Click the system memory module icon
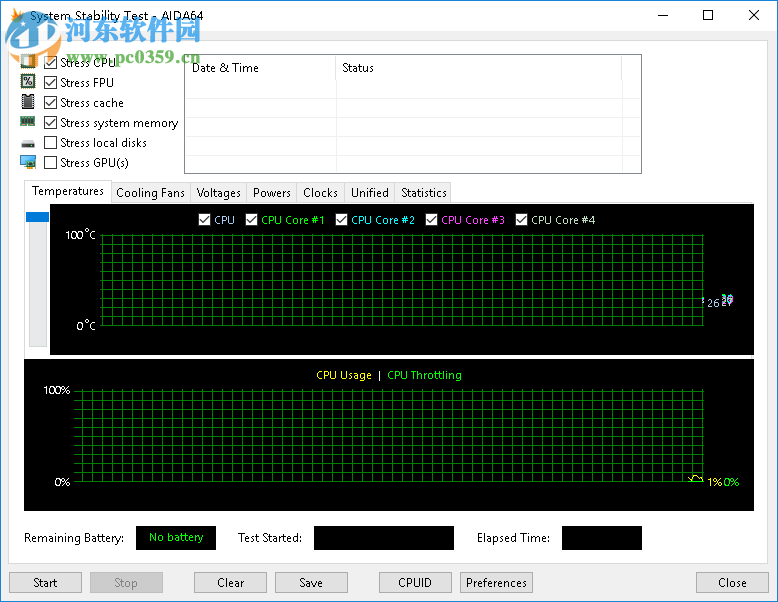Viewport: 778px width, 602px height. click(x=28, y=122)
